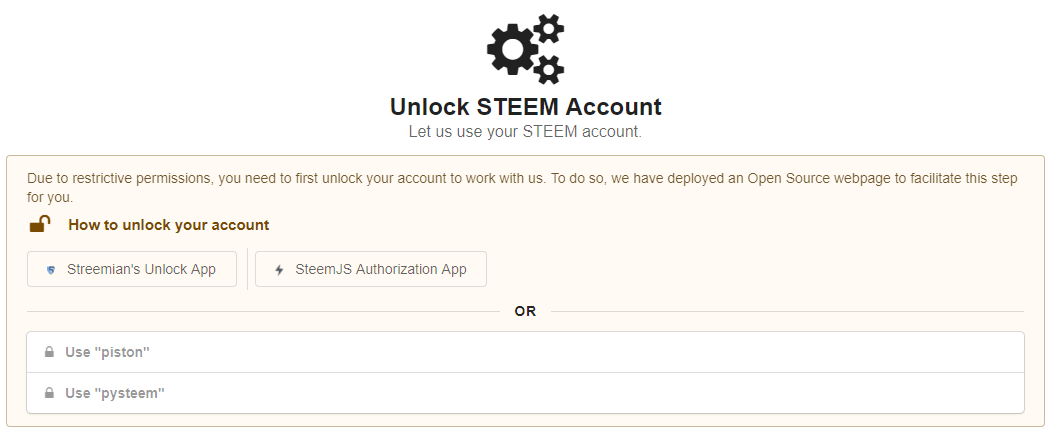Open Streemian's Unlock App

click(x=132, y=269)
